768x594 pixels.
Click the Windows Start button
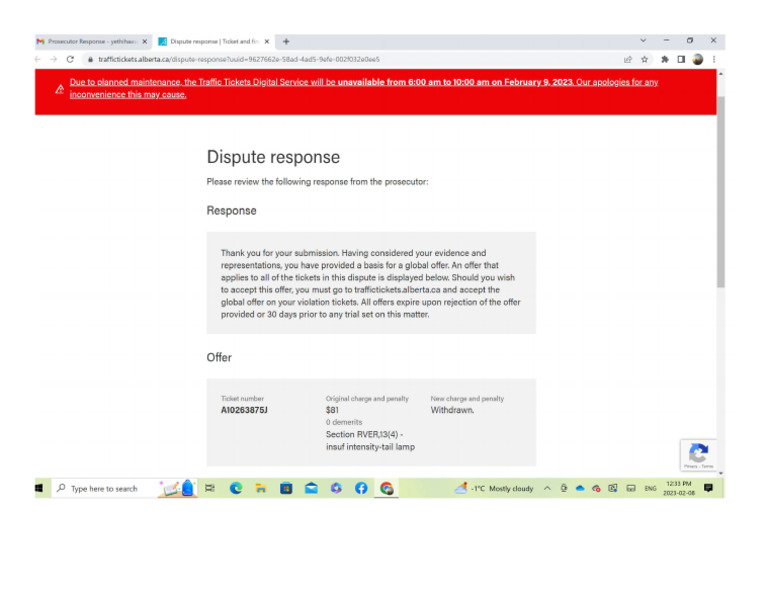[40, 488]
